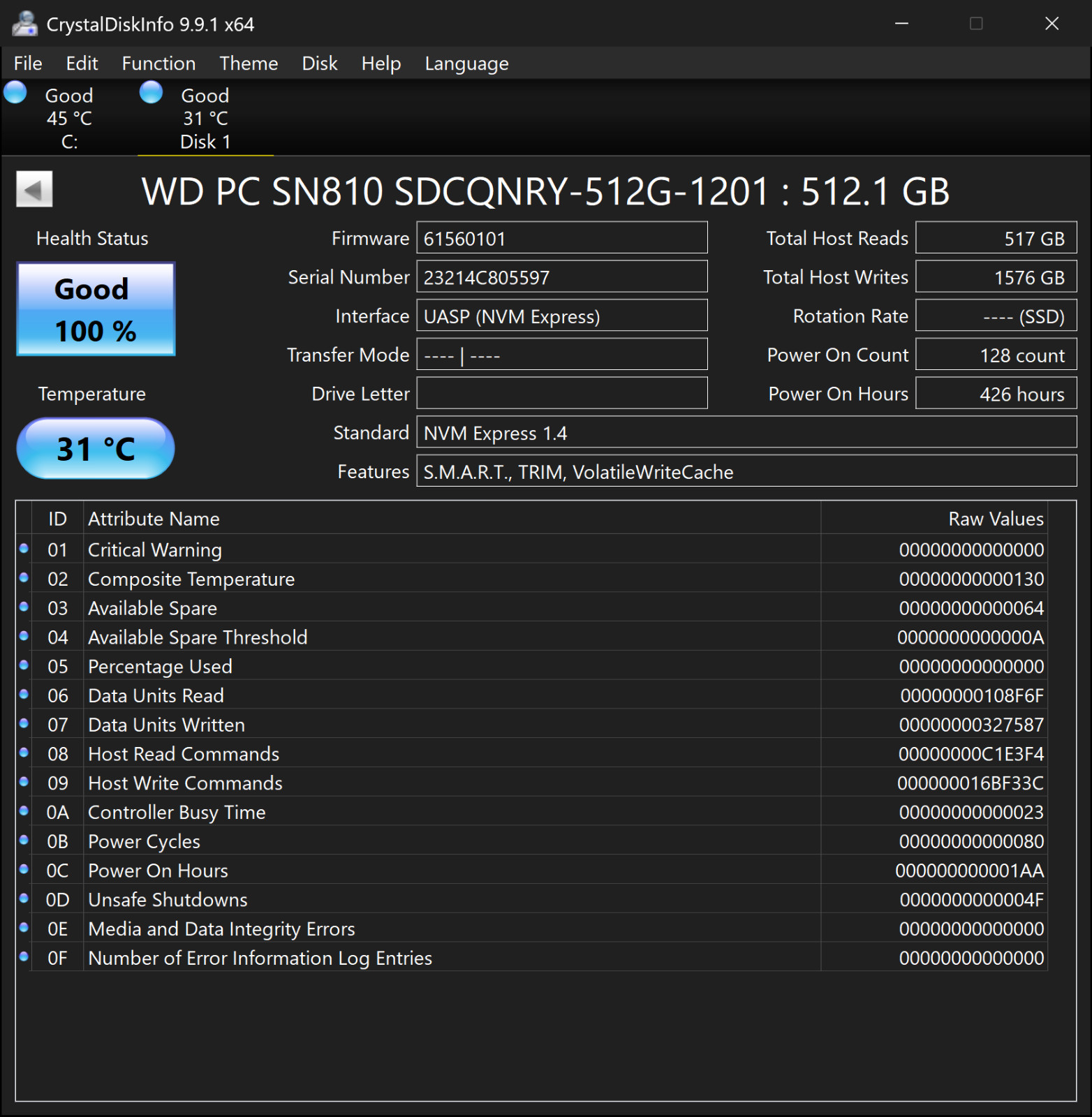The height and width of the screenshot is (1117, 1092).
Task: Click the Features field with S.M.A.R.T., TRIM
Action: (746, 471)
